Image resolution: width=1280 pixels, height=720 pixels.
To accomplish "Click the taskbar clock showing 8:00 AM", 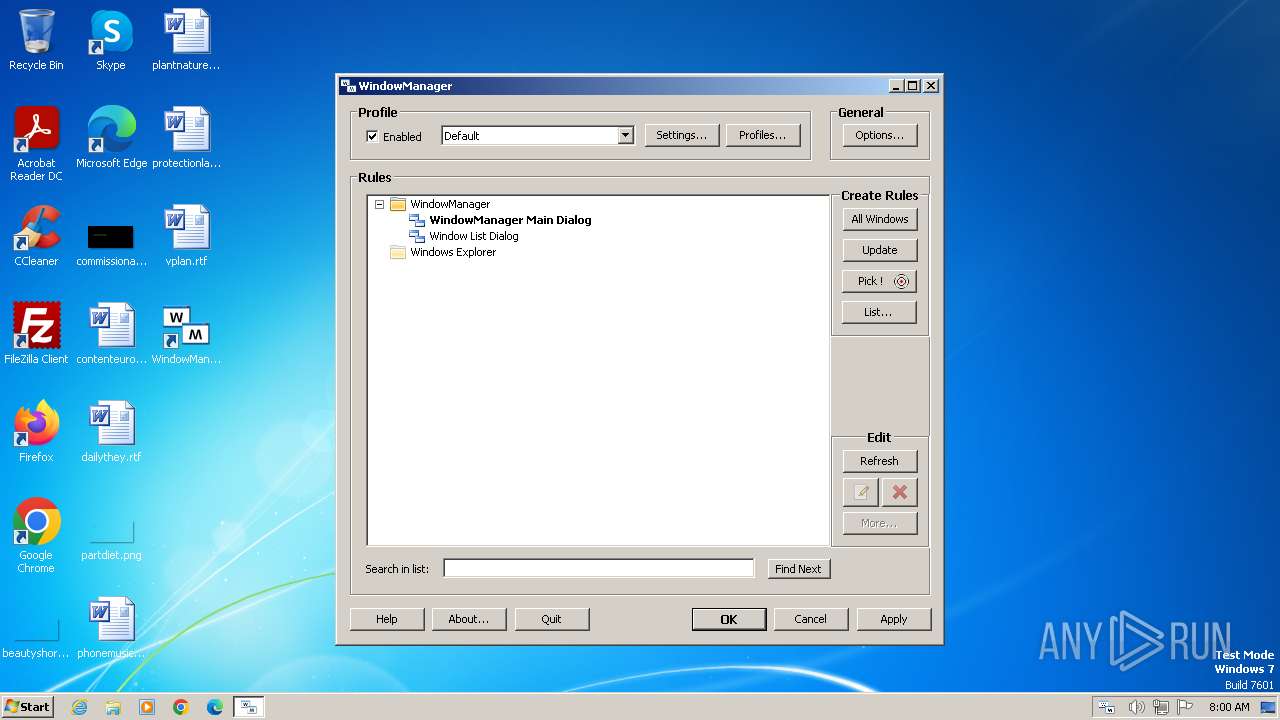I will click(x=1229, y=707).
